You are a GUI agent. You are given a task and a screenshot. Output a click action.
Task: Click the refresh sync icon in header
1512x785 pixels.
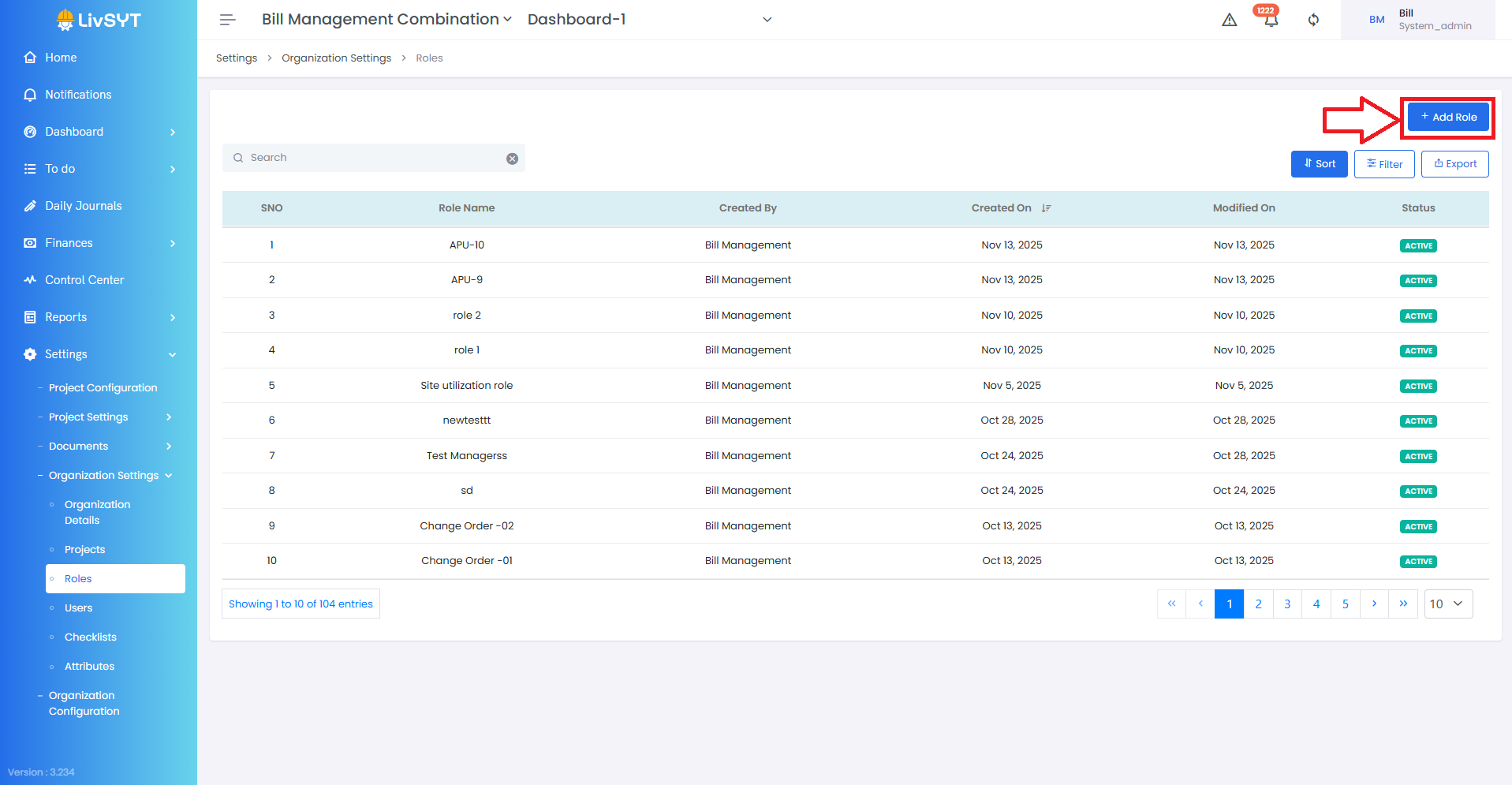(1313, 20)
